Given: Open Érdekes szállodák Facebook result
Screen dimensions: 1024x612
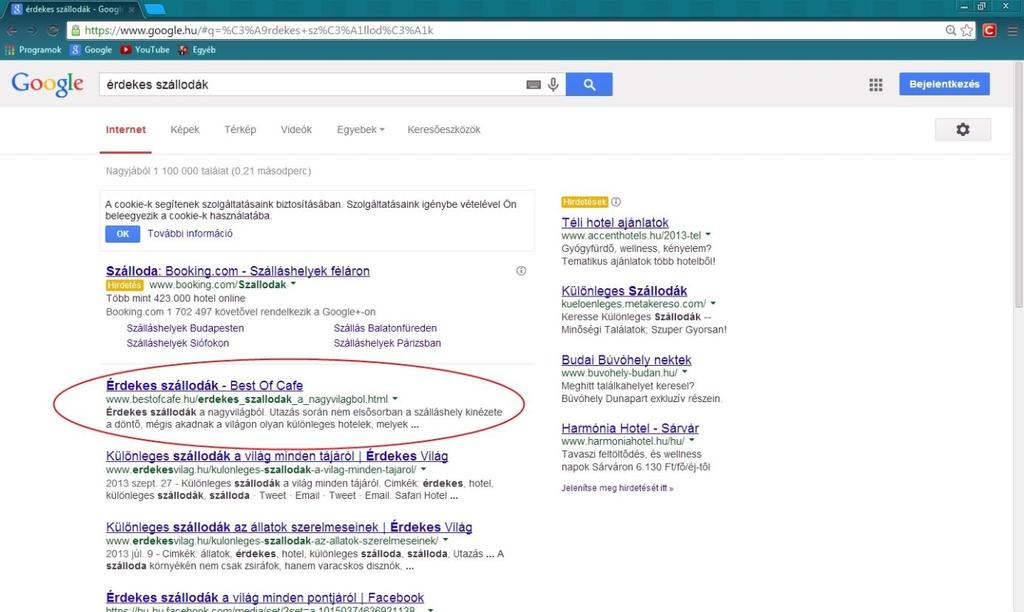Looking at the screenshot, I should pos(264,598).
